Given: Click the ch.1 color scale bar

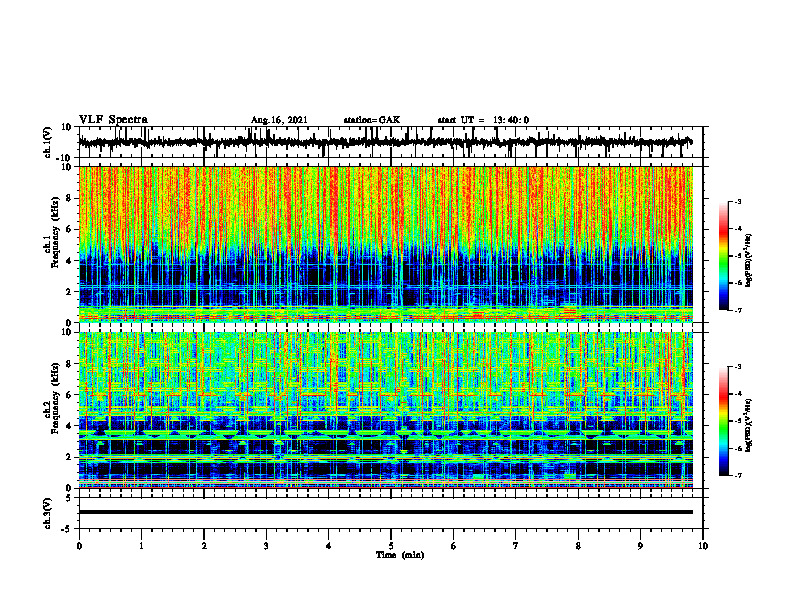Looking at the screenshot, I should (x=724, y=256).
